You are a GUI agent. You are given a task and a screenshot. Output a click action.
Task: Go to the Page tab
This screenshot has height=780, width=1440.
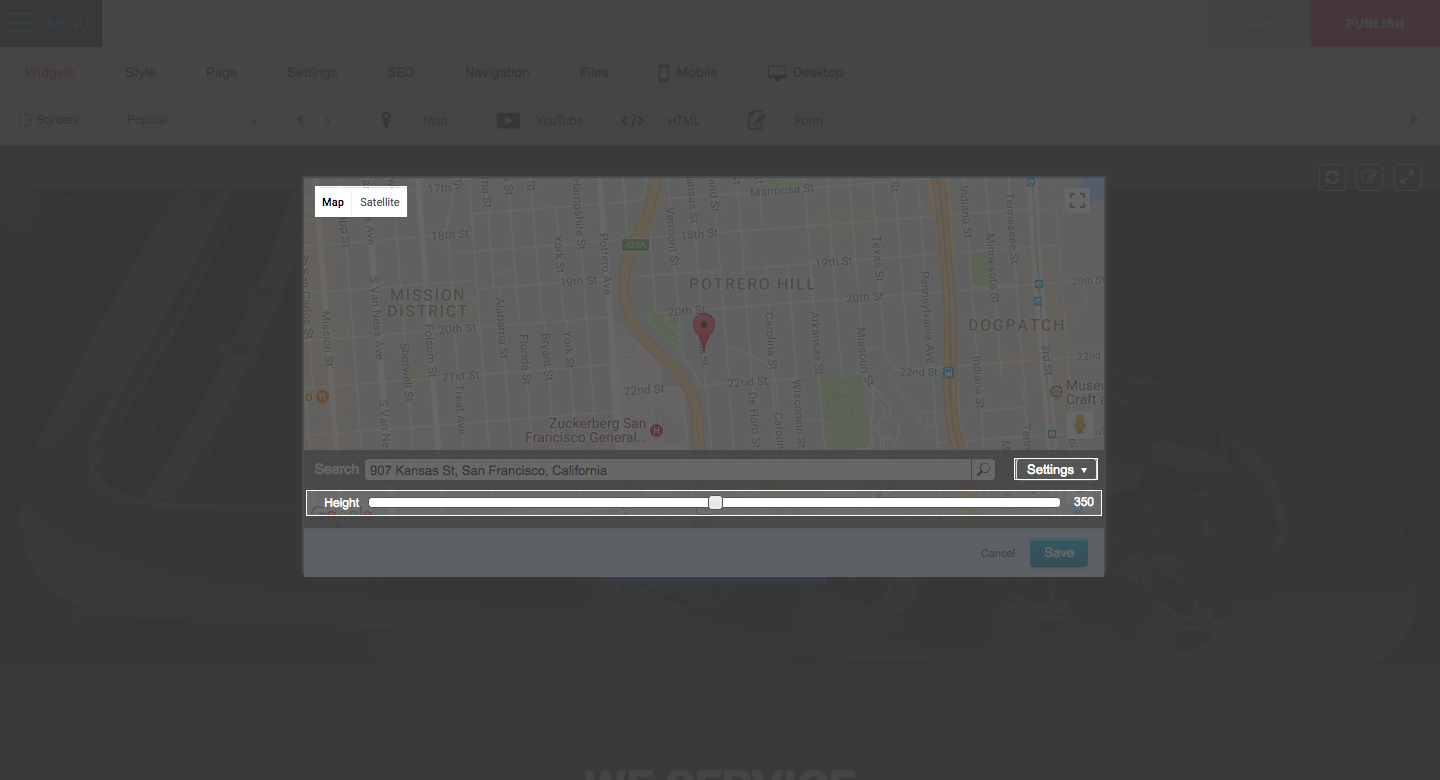coord(221,72)
